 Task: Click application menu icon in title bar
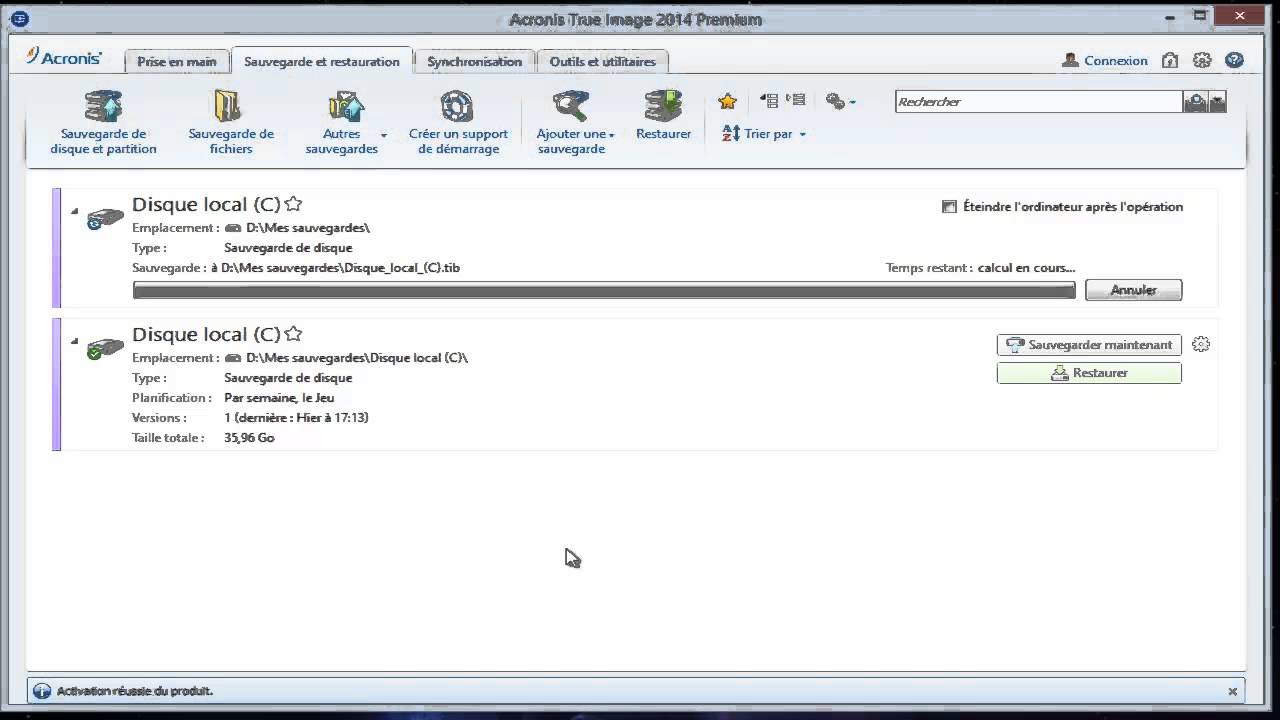(18, 18)
